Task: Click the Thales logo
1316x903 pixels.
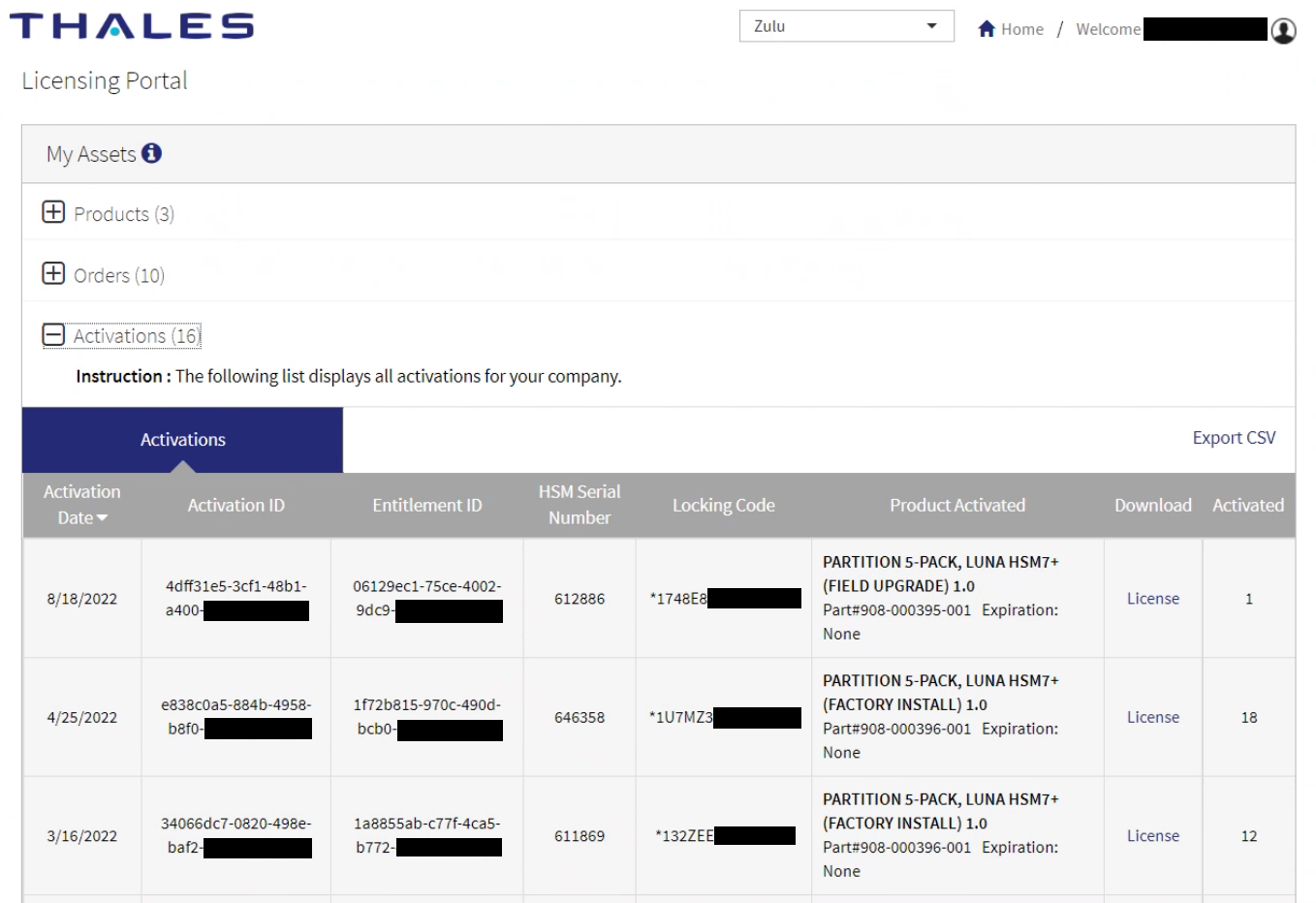Action: coord(132,25)
